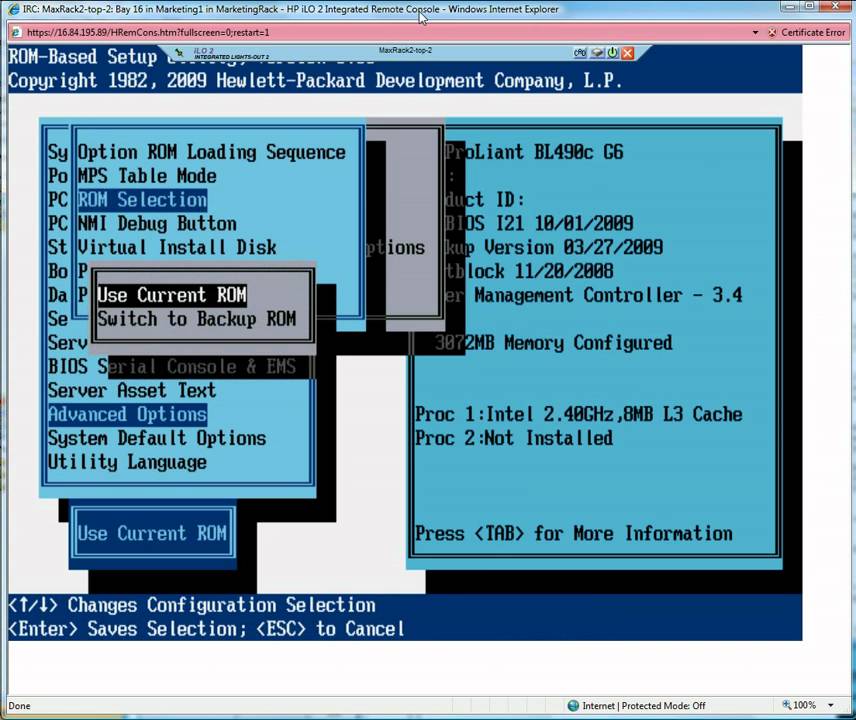Viewport: 856px width, 720px height.
Task: Click the BIOS I21 10/01/2009 line
Action: click(539, 223)
